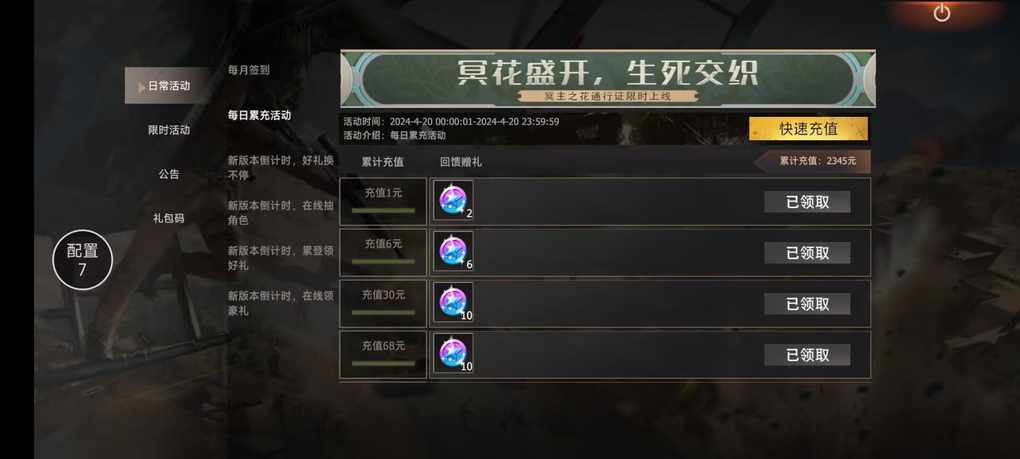Image resolution: width=1020 pixels, height=459 pixels.
Task: Open 新版本倒计时，在线抽角色 activity
Action: click(x=280, y=213)
